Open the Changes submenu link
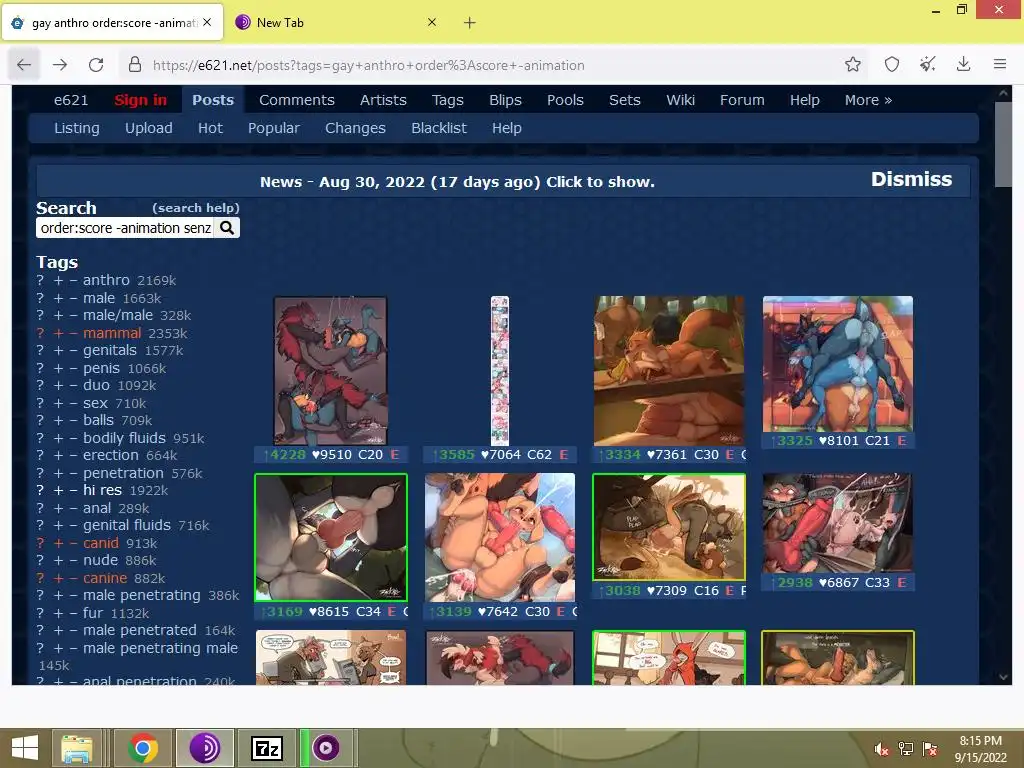 (x=355, y=128)
